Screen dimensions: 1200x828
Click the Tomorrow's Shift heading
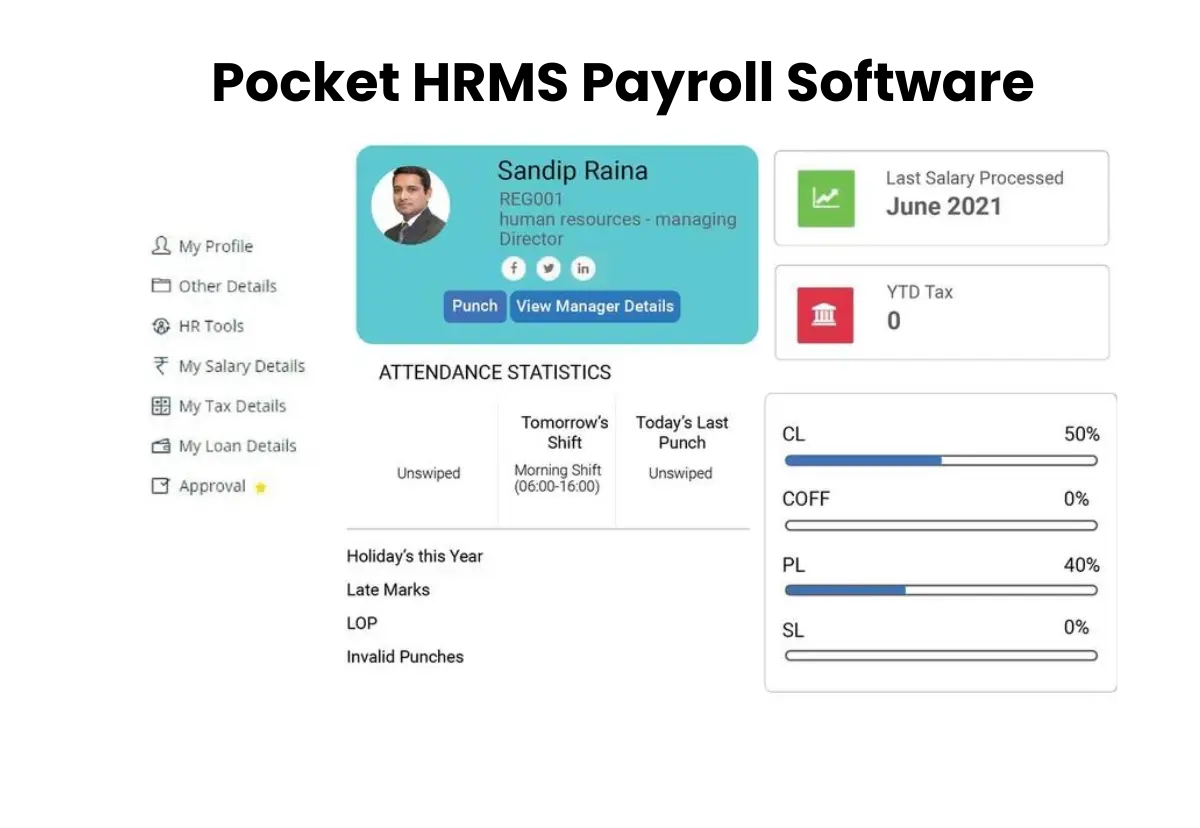tap(565, 432)
